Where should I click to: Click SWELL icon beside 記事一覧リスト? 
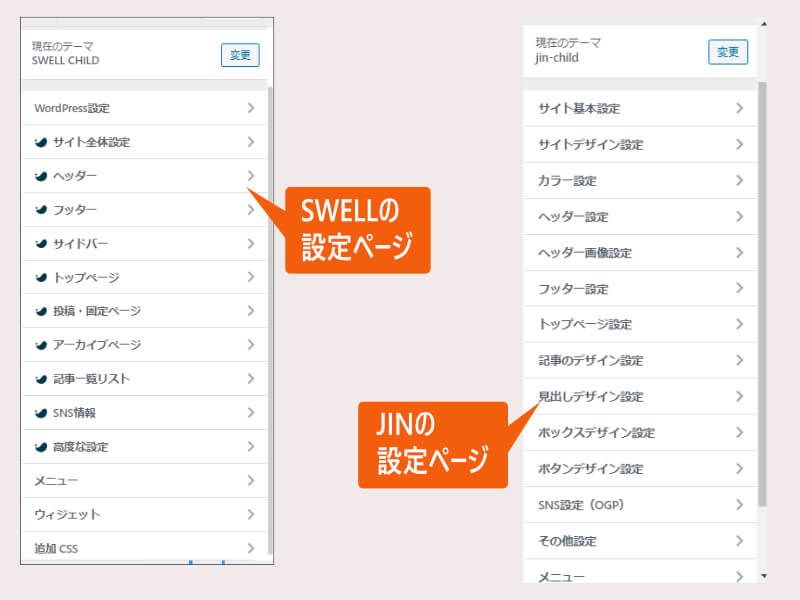[x=41, y=379]
